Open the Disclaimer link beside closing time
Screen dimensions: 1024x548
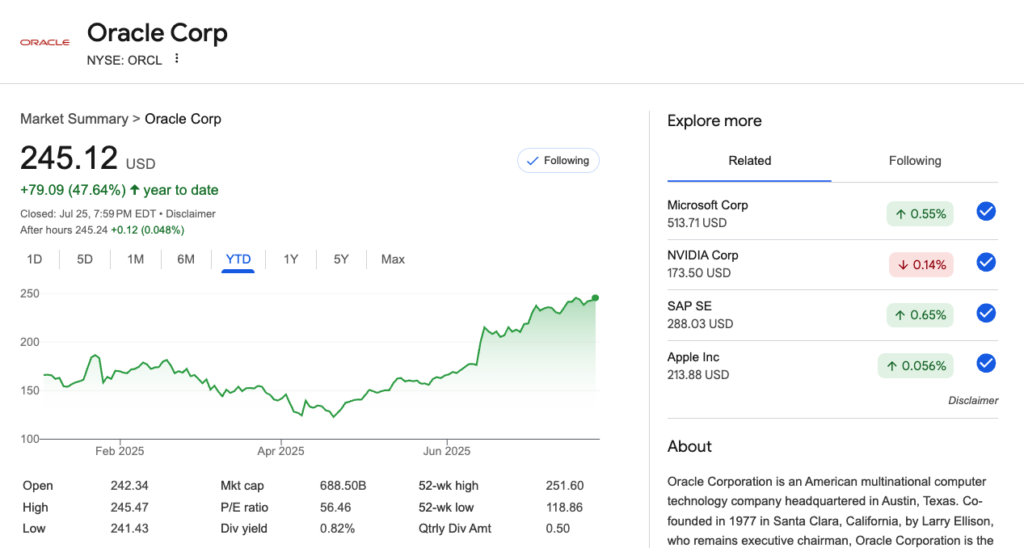191,214
